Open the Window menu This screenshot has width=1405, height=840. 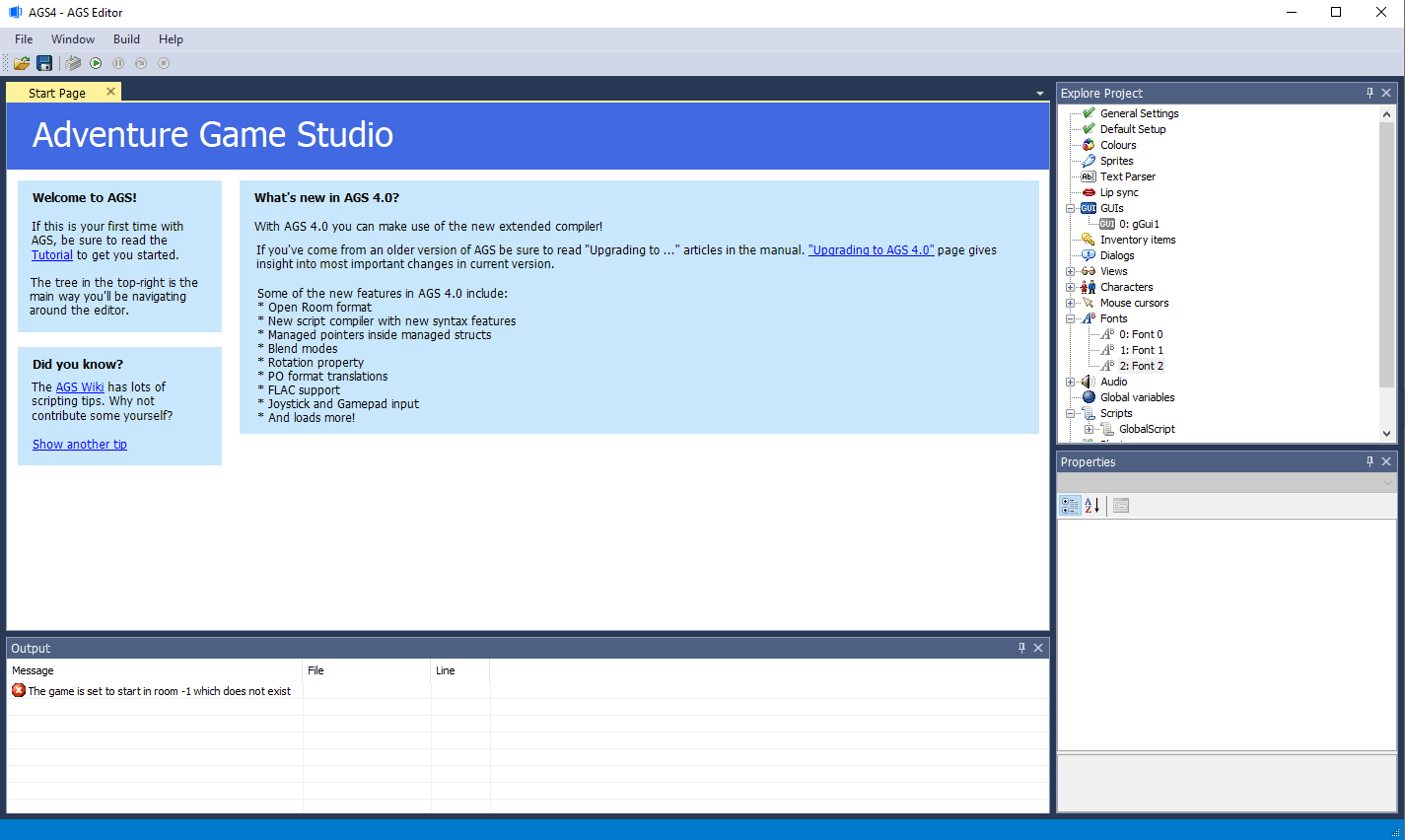(73, 39)
